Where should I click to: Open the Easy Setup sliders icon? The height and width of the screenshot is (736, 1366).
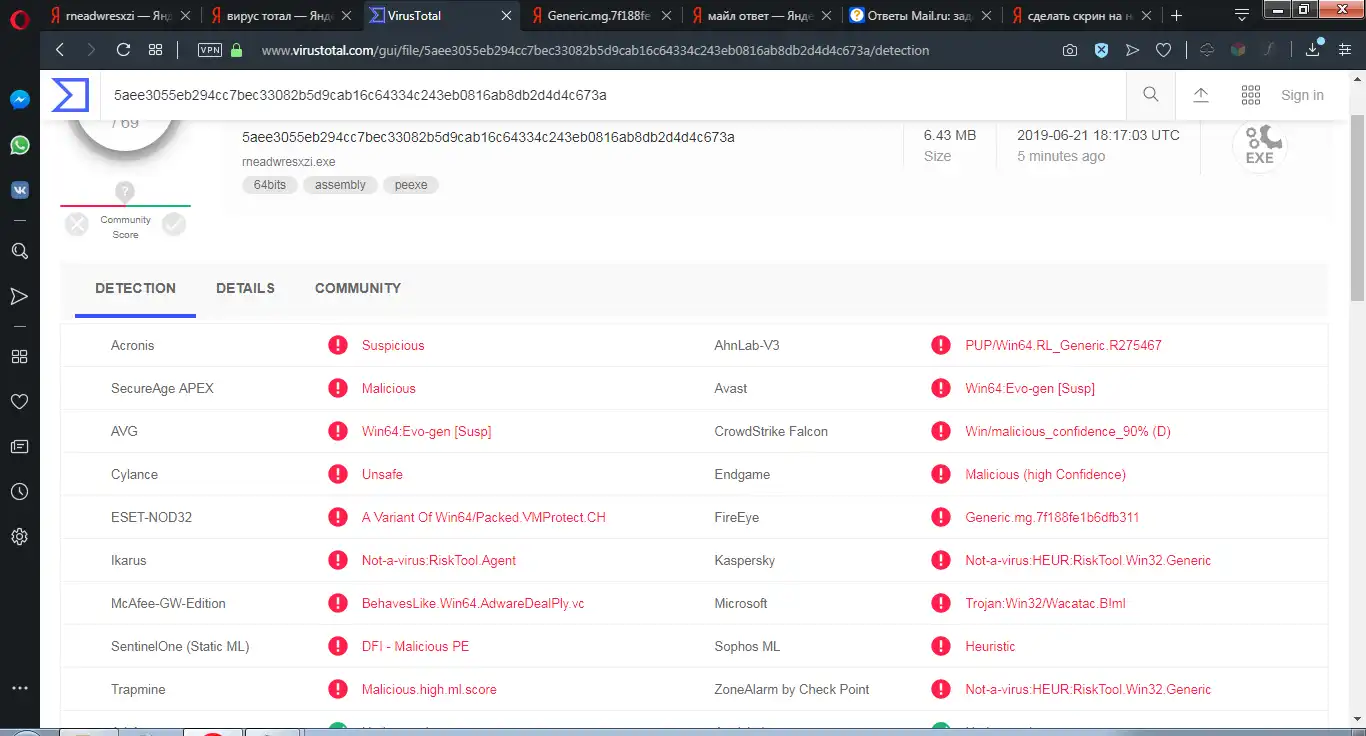coord(1345,50)
